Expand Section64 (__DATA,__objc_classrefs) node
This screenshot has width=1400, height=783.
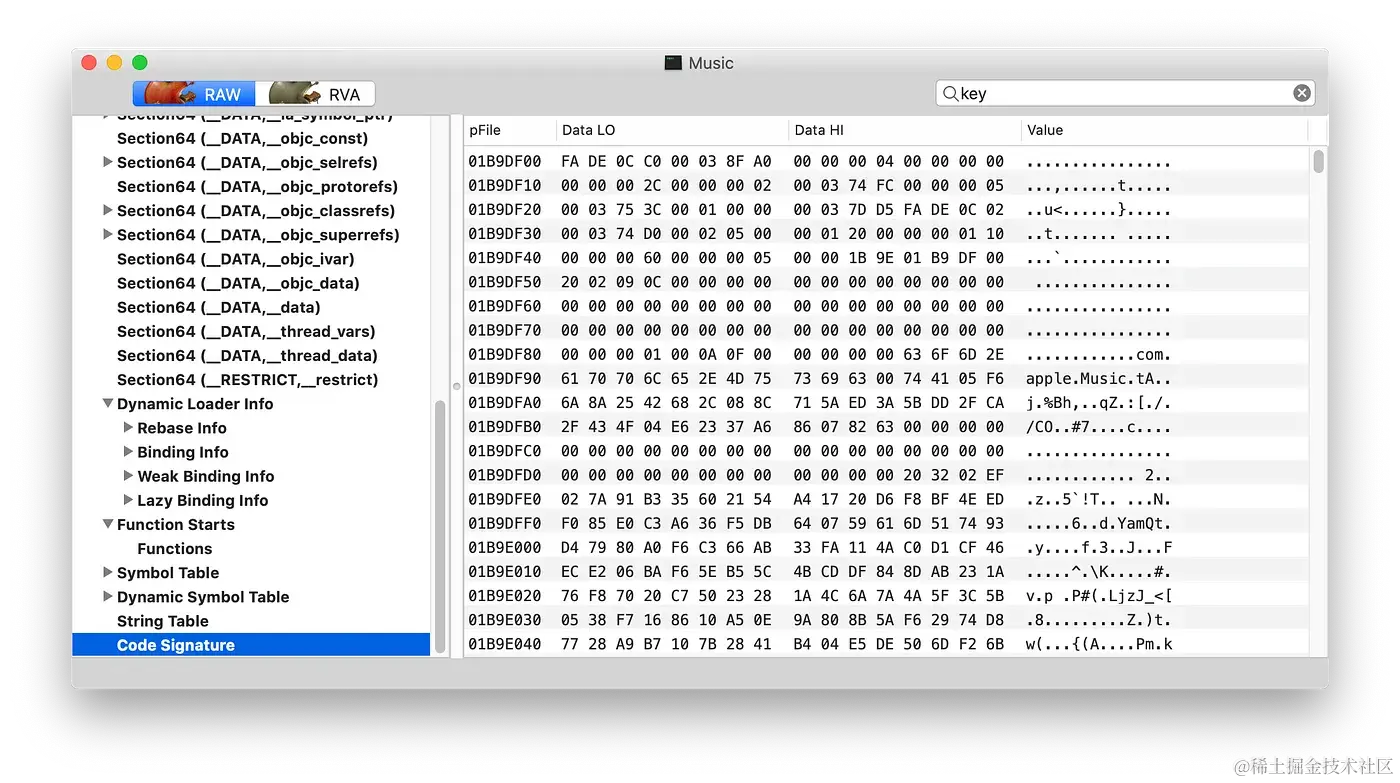108,210
